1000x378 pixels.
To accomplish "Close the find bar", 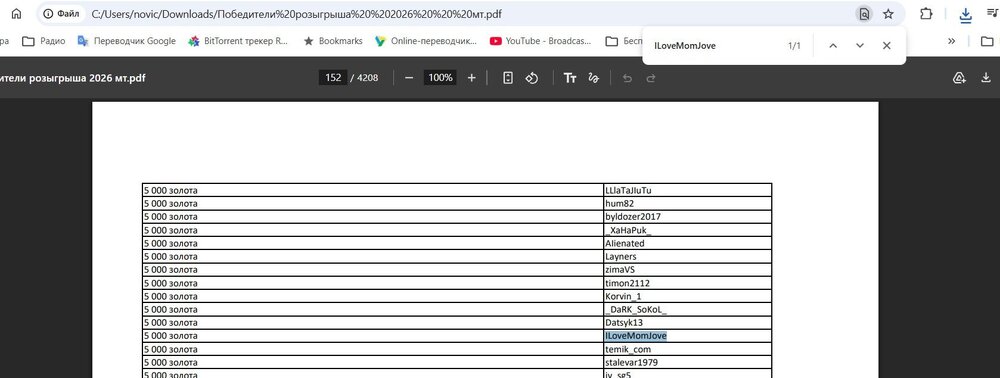I will [886, 45].
